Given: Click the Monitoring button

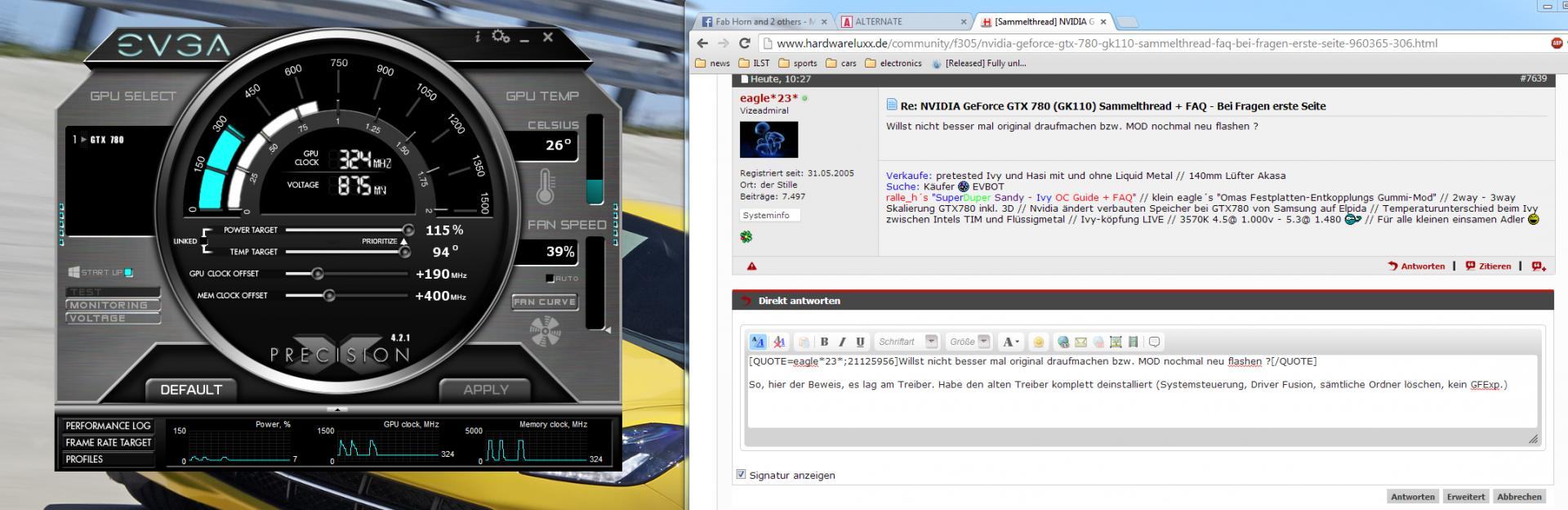Looking at the screenshot, I should (x=113, y=305).
